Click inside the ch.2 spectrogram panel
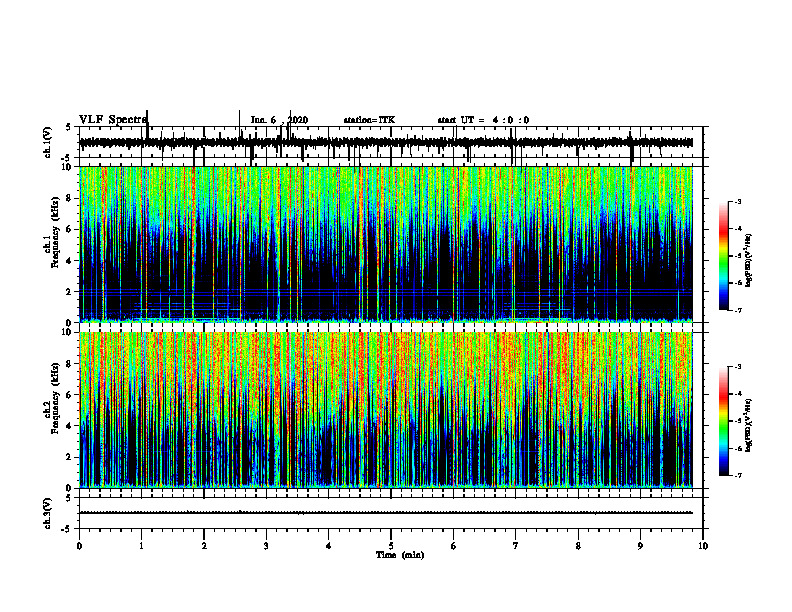Viewport: 792px width, 612px height. [386, 410]
